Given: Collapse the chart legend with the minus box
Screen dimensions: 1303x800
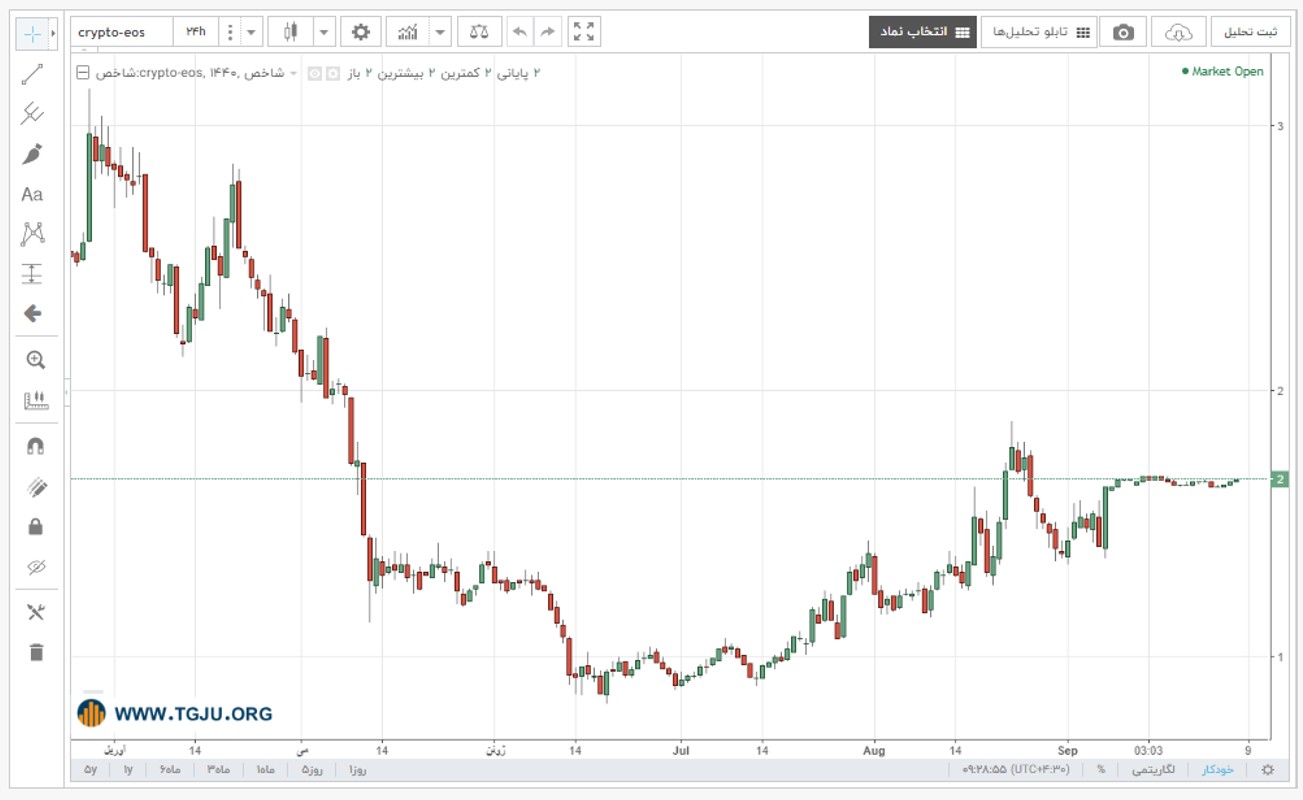Looking at the screenshot, I should coord(82,73).
